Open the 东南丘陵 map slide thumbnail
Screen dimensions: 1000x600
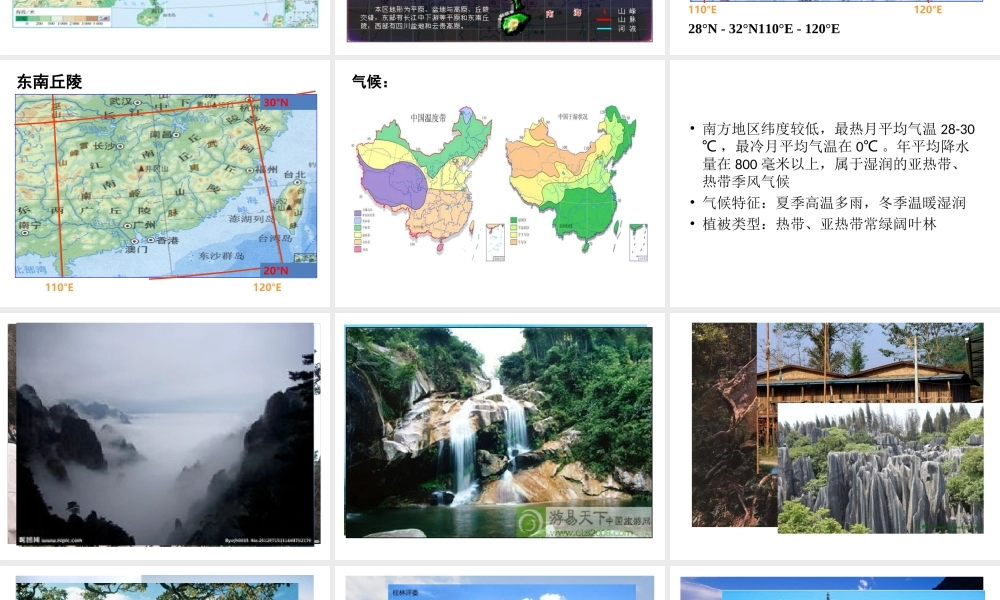tap(165, 183)
